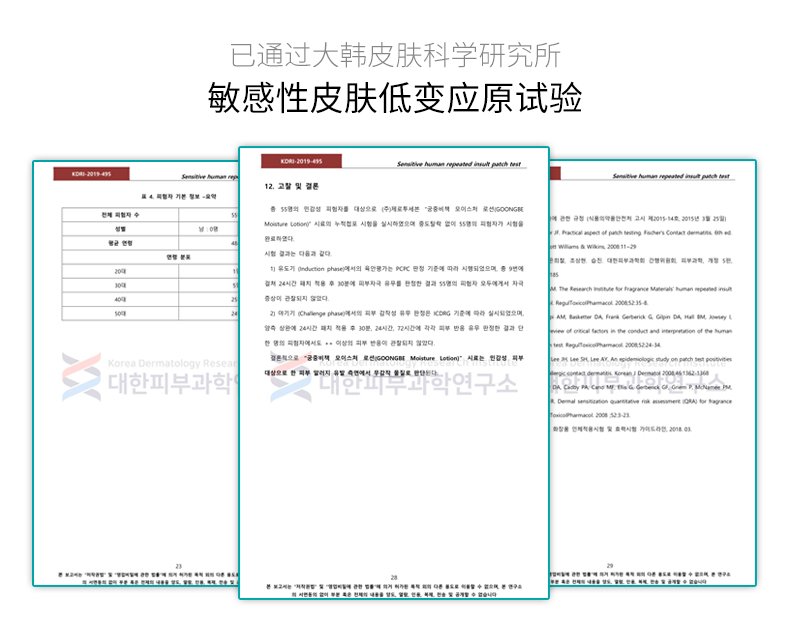Click the red KDRI-2019-495 badge on left page
Viewport: 790px width, 641px height.
[91, 174]
